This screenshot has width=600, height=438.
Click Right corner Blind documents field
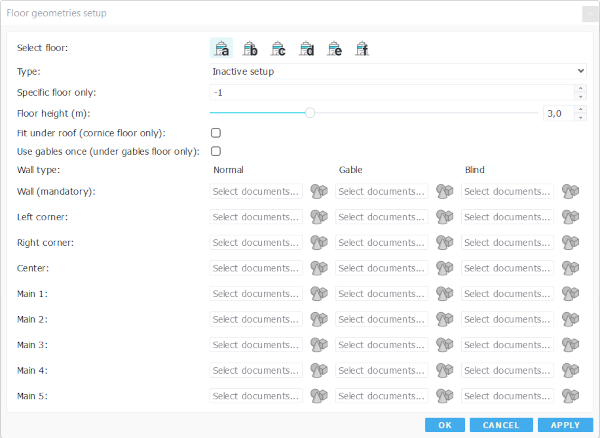(x=507, y=243)
